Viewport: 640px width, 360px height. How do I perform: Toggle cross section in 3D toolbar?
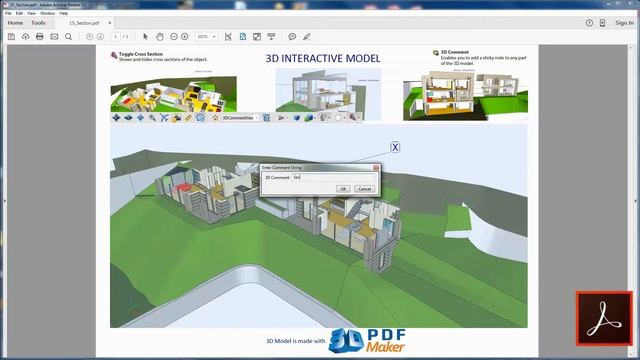pyautogui.click(x=353, y=118)
